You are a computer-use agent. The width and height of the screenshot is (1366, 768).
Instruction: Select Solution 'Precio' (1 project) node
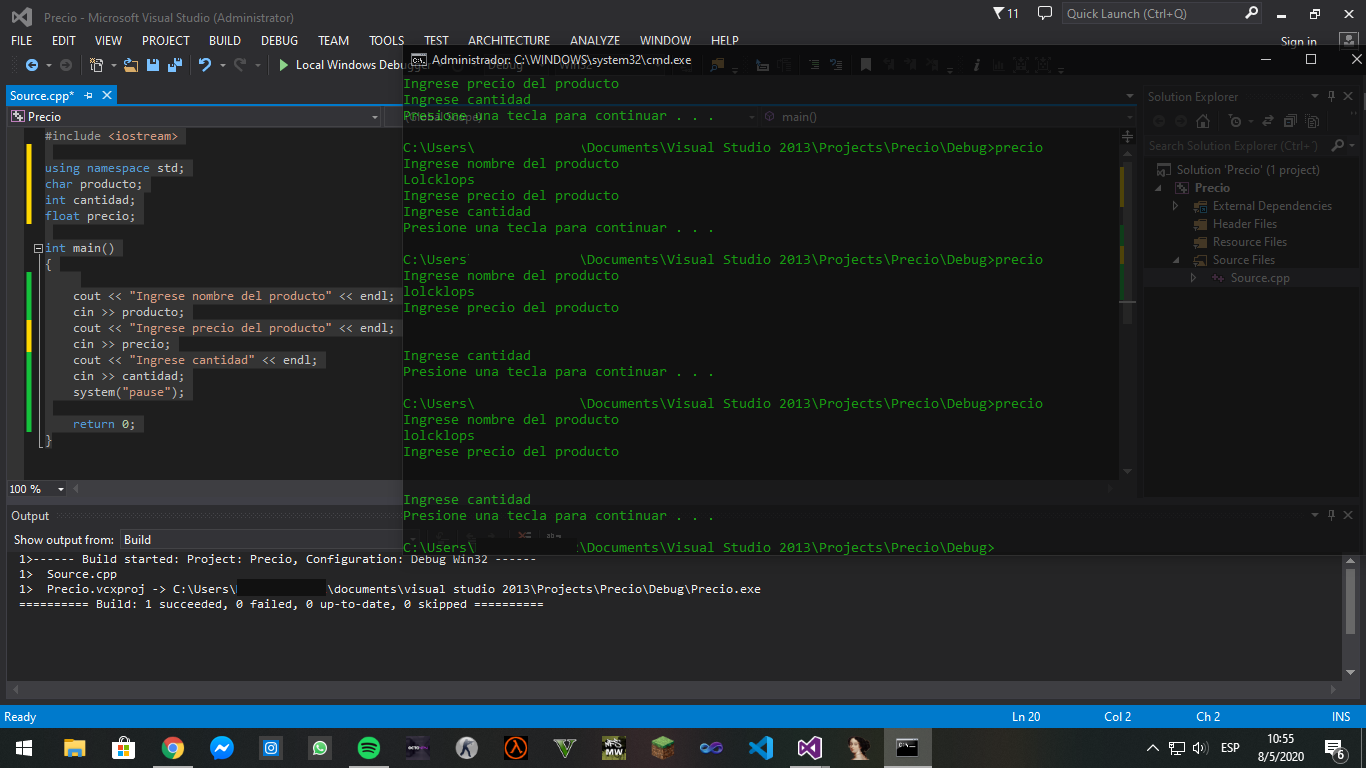point(1248,170)
